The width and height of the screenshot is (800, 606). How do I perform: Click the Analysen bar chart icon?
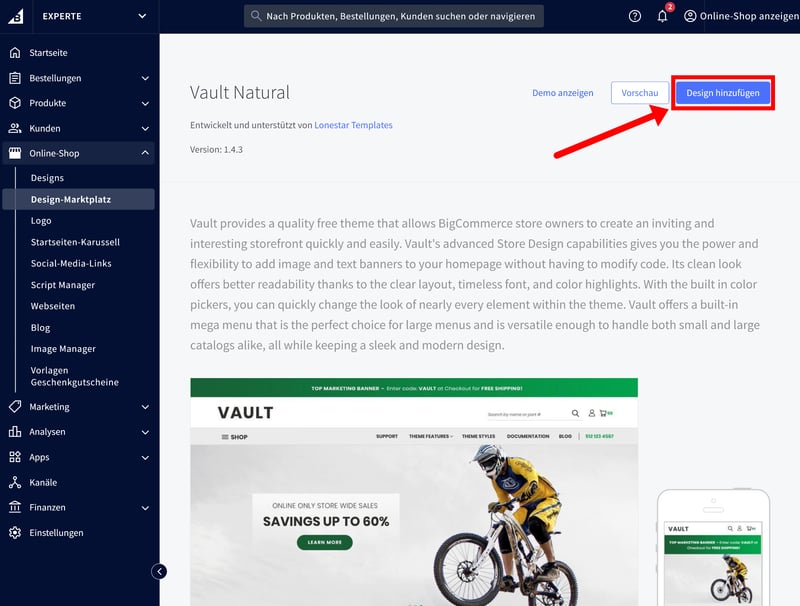[x=15, y=432]
